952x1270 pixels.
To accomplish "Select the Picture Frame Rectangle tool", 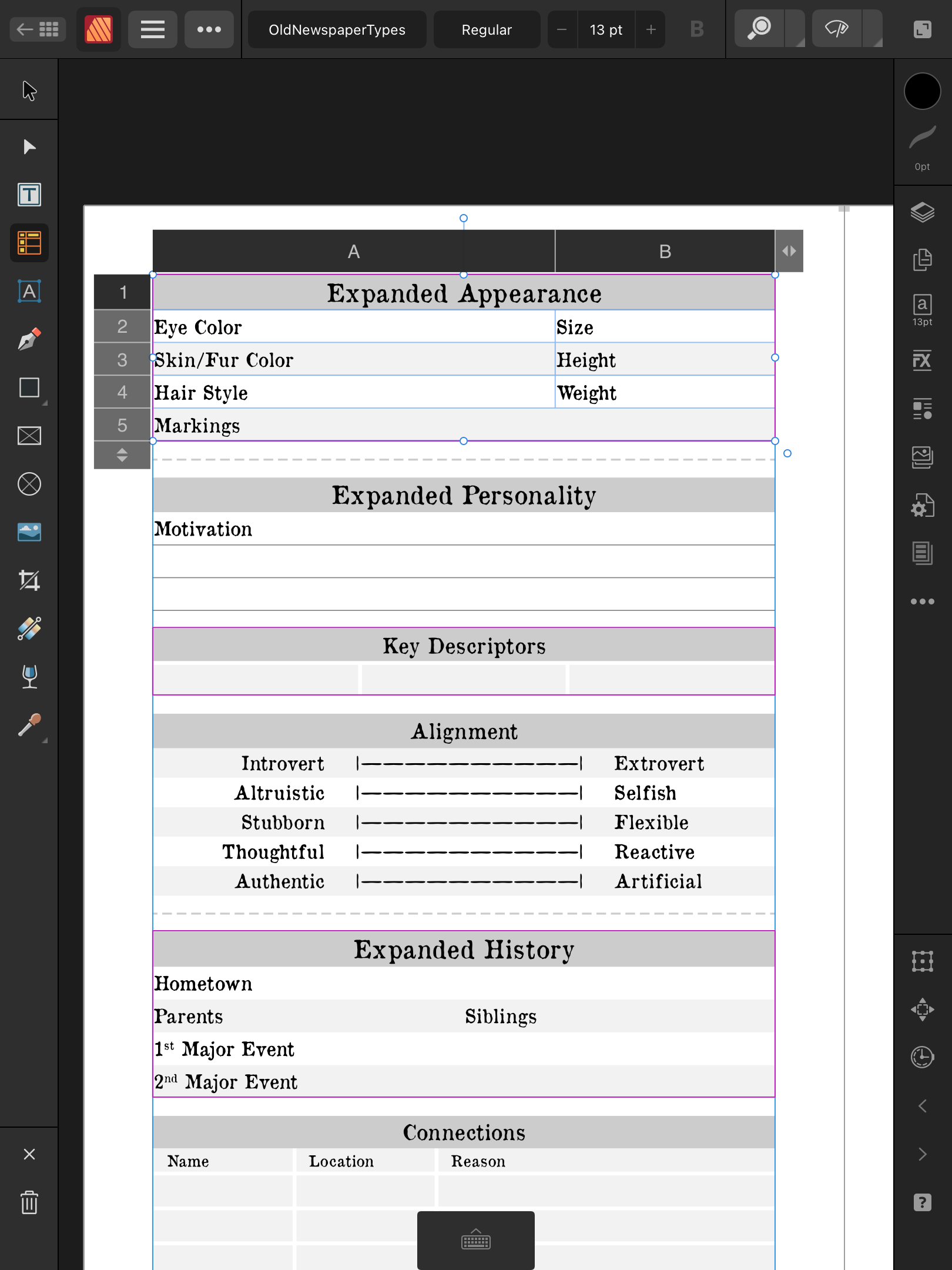I will coord(29,436).
